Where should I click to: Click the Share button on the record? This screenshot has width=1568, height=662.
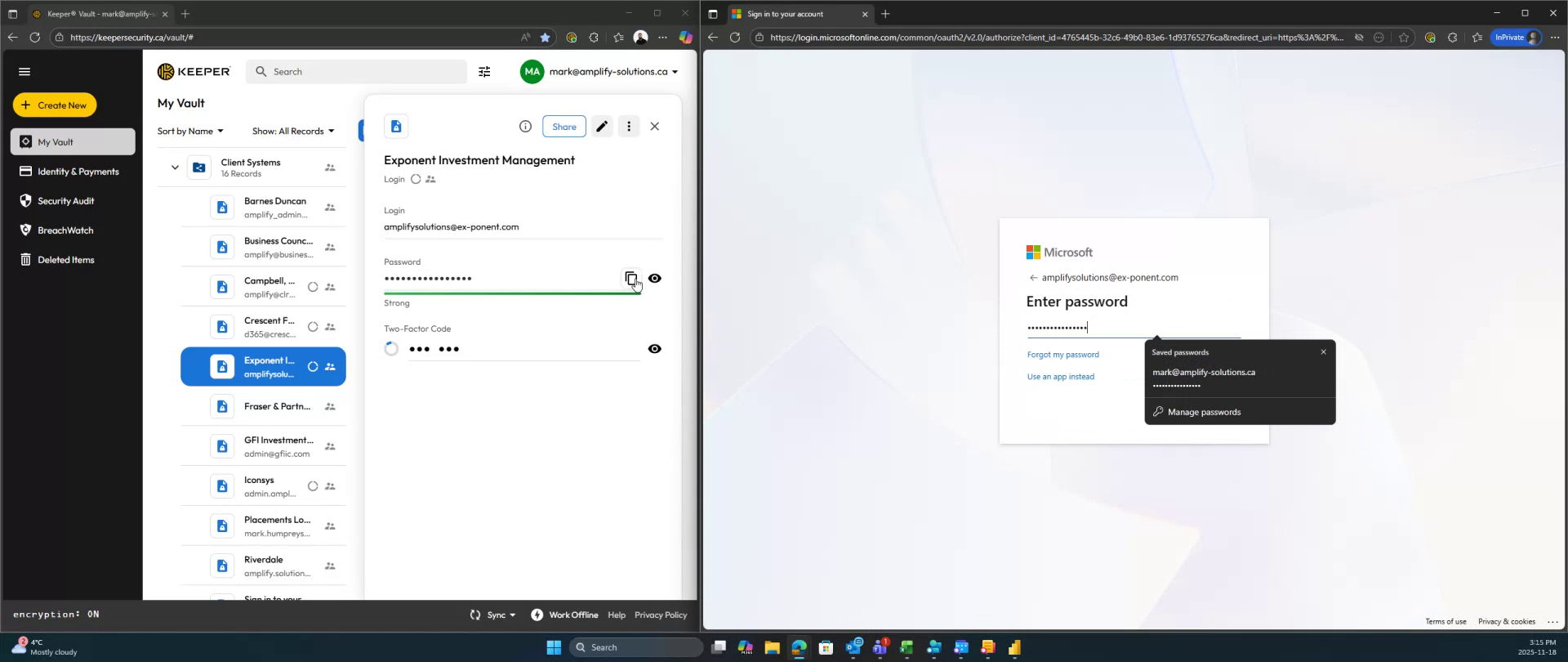coord(564,127)
